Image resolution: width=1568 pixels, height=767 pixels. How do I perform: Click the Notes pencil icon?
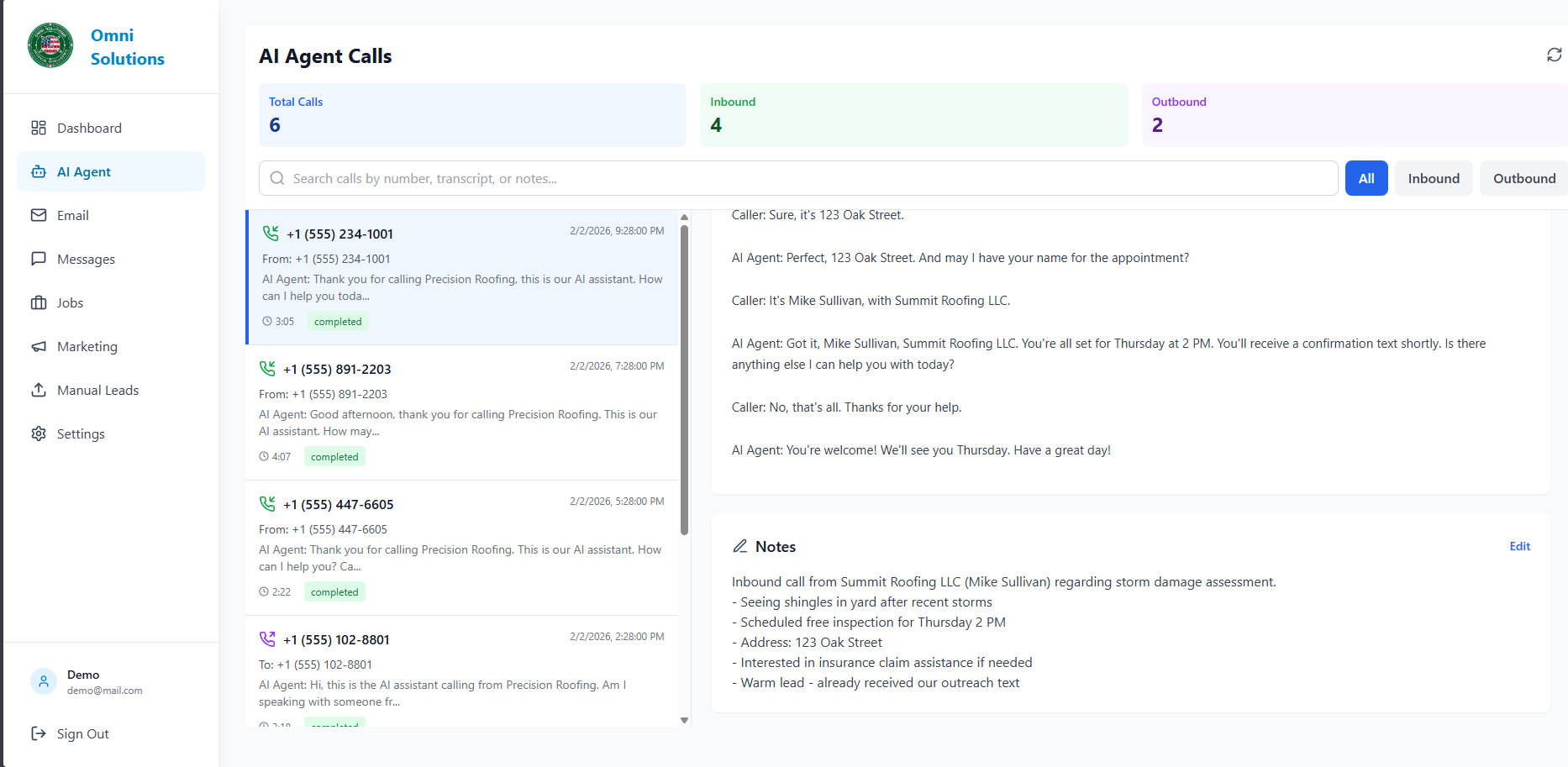(x=740, y=546)
